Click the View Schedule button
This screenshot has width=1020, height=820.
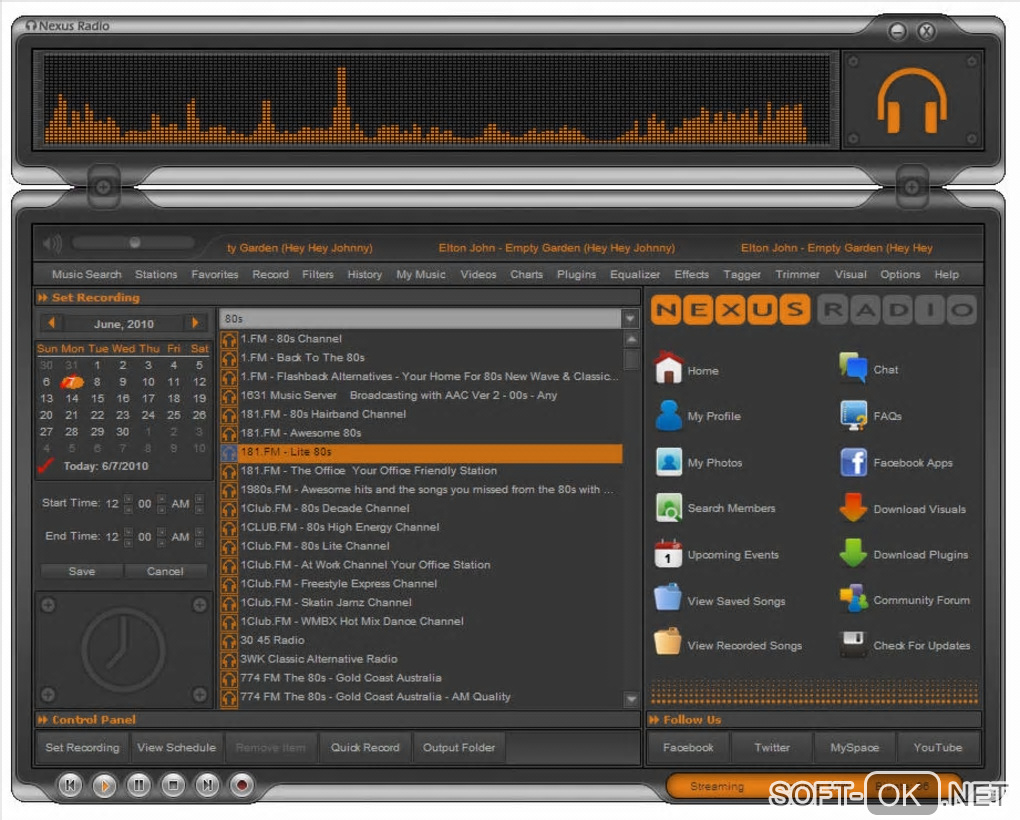pos(176,747)
